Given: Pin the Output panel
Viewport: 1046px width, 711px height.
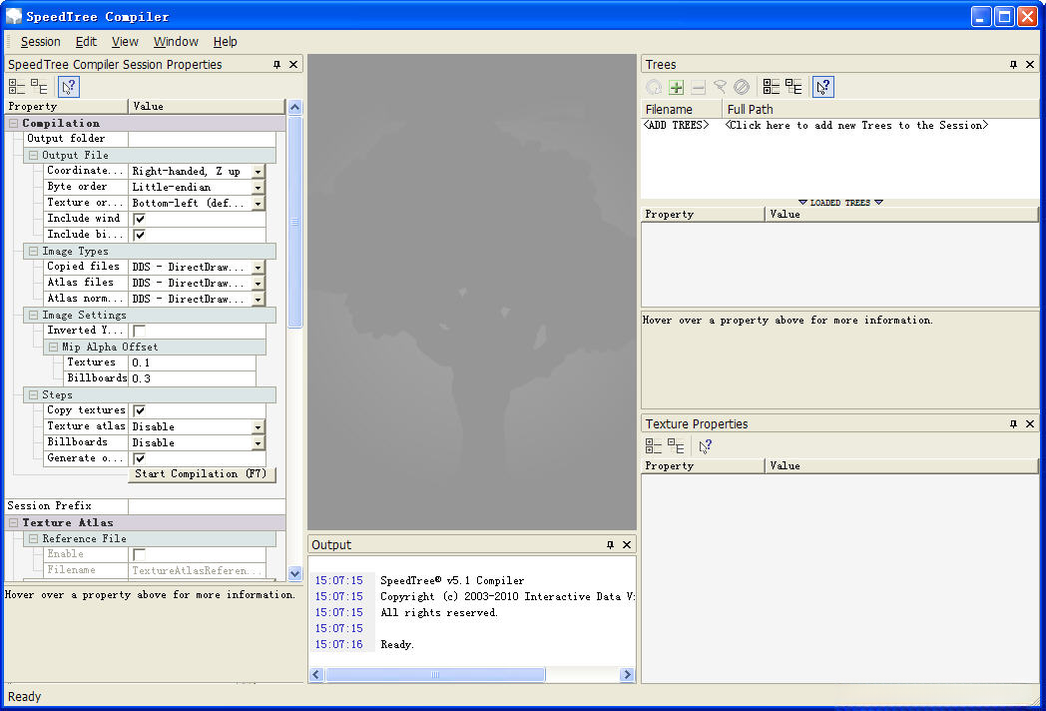Looking at the screenshot, I should (610, 545).
